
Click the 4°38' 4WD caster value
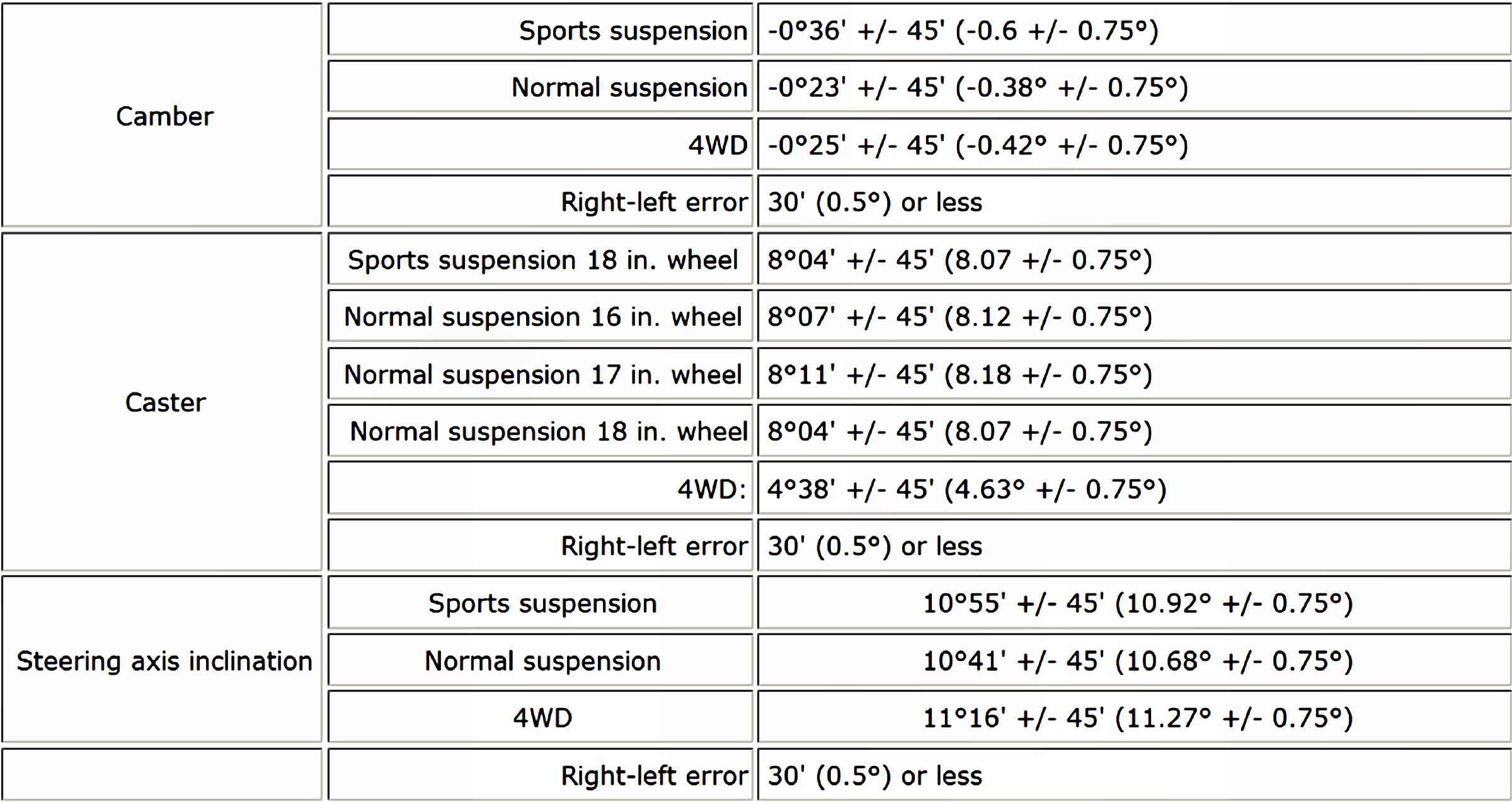966,490
